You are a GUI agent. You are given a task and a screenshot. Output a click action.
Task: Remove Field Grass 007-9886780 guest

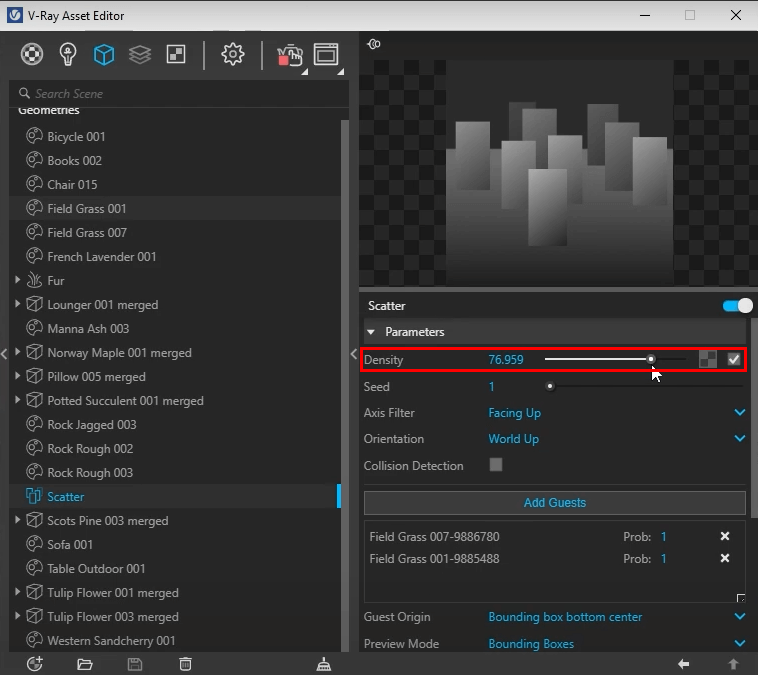(x=725, y=536)
